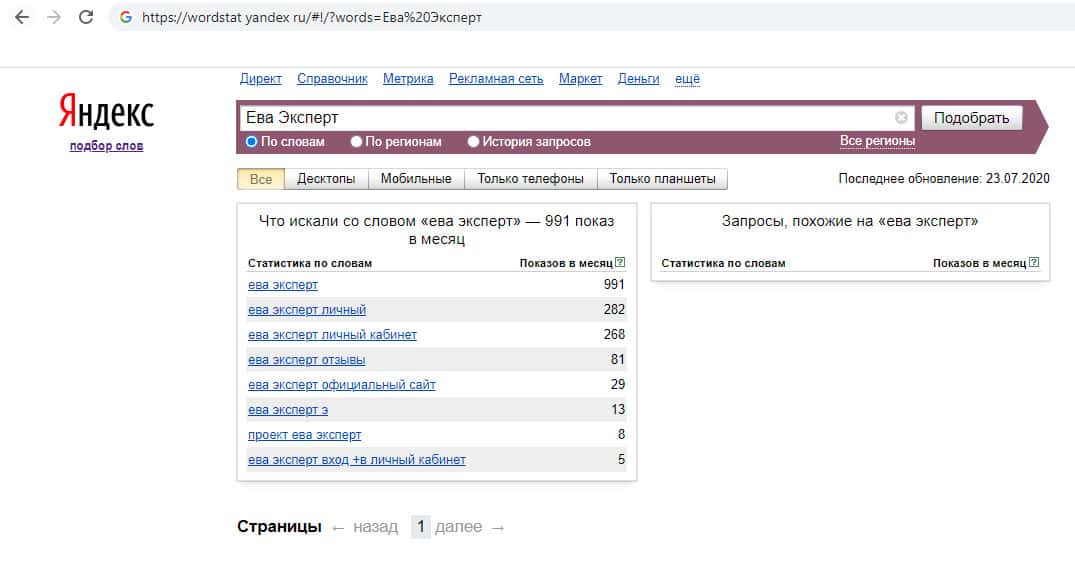The height and width of the screenshot is (568, 1075).
Task: Click the help icon in the similar queries table header
Action: click(x=1034, y=263)
